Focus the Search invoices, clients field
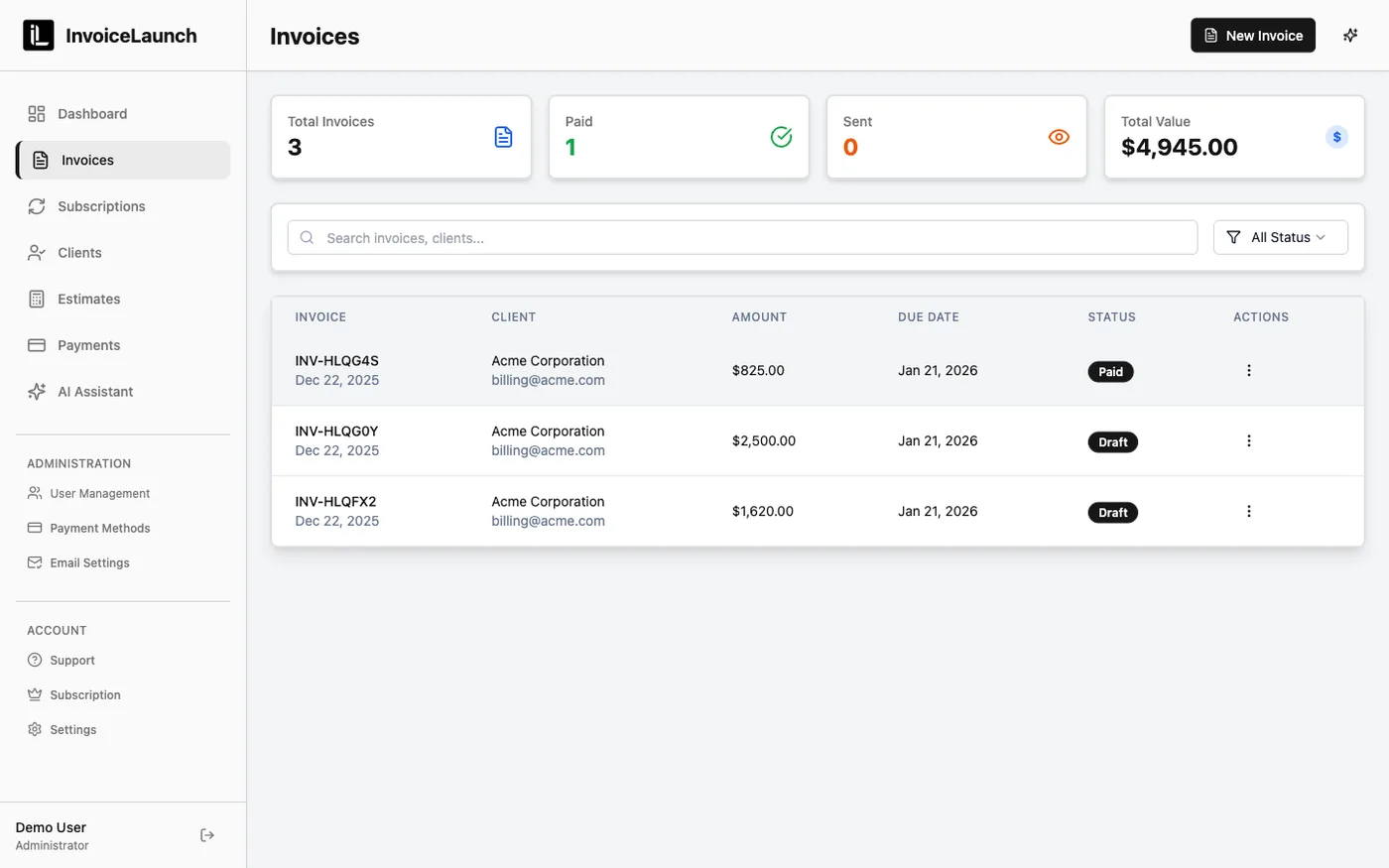 click(742, 237)
